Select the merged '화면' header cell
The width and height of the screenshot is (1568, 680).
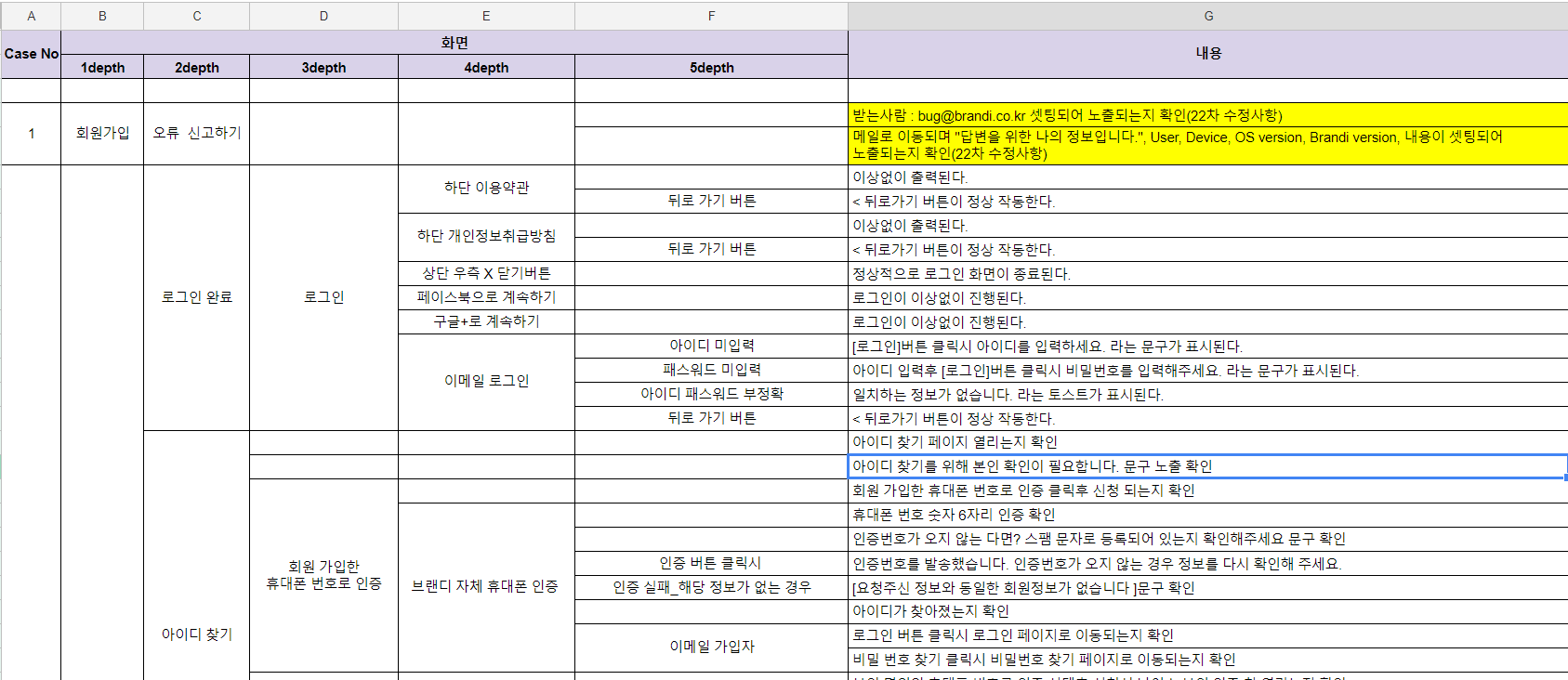click(x=454, y=43)
